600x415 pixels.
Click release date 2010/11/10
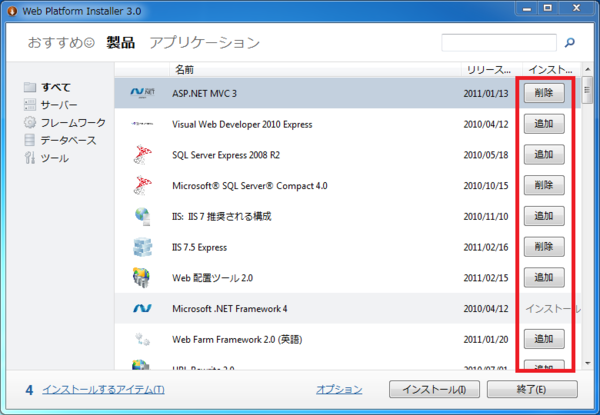[486, 216]
